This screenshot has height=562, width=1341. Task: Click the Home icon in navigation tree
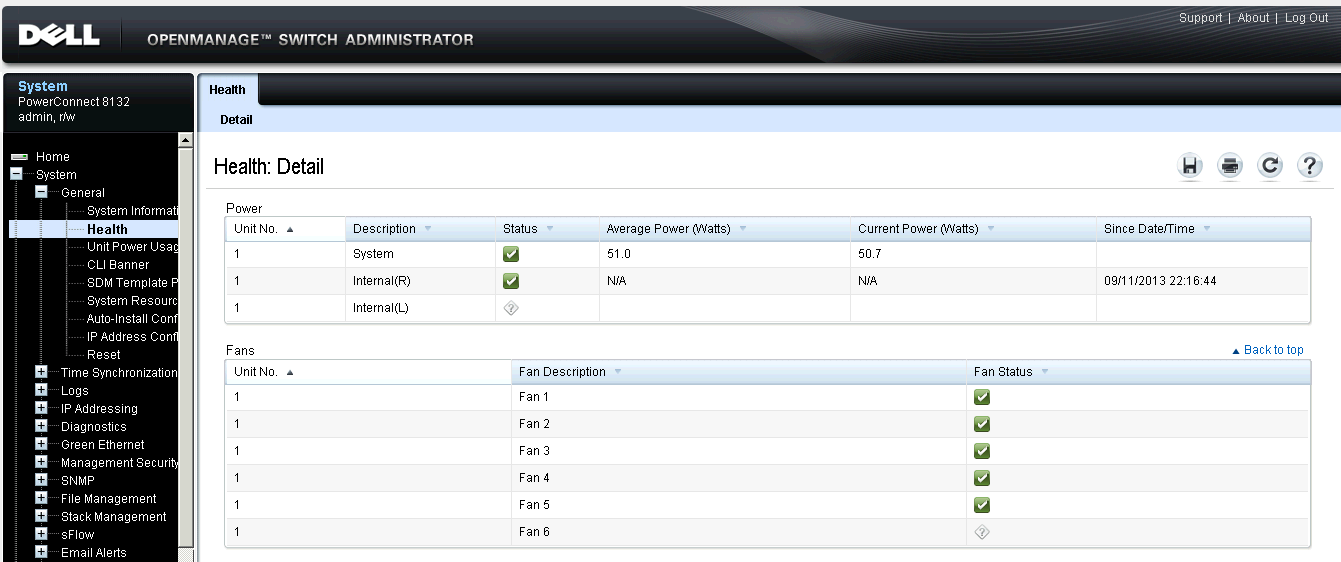[18, 157]
